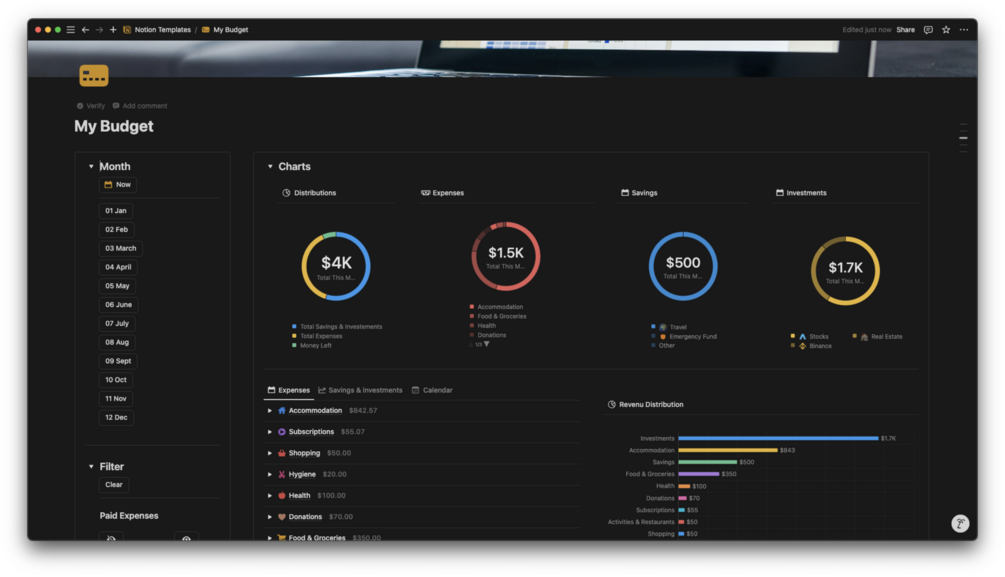Viewport: 1005px width, 577px height.
Task: Switch to Calendar tab
Action: pyautogui.click(x=432, y=390)
